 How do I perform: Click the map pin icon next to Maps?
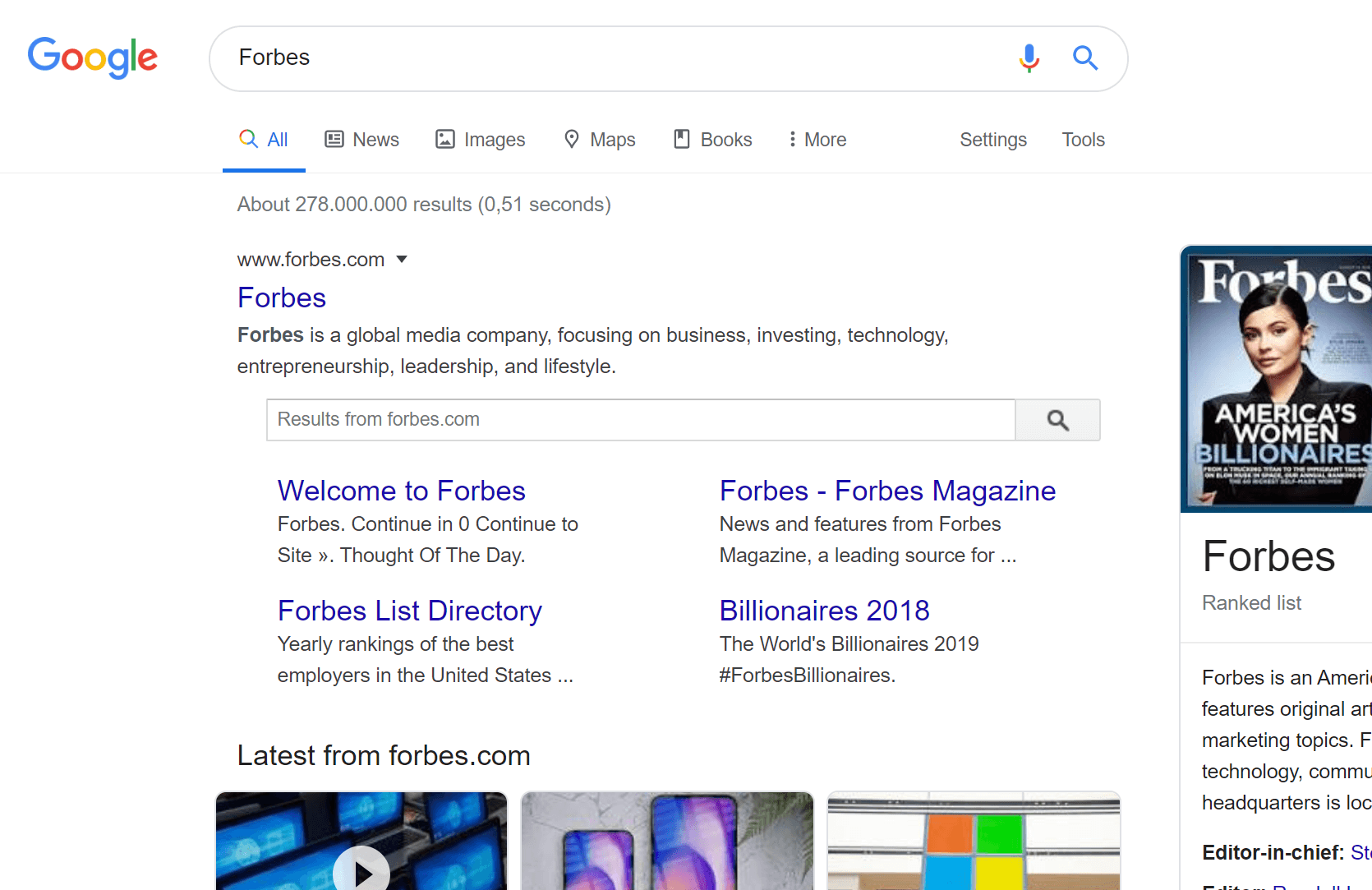(573, 139)
